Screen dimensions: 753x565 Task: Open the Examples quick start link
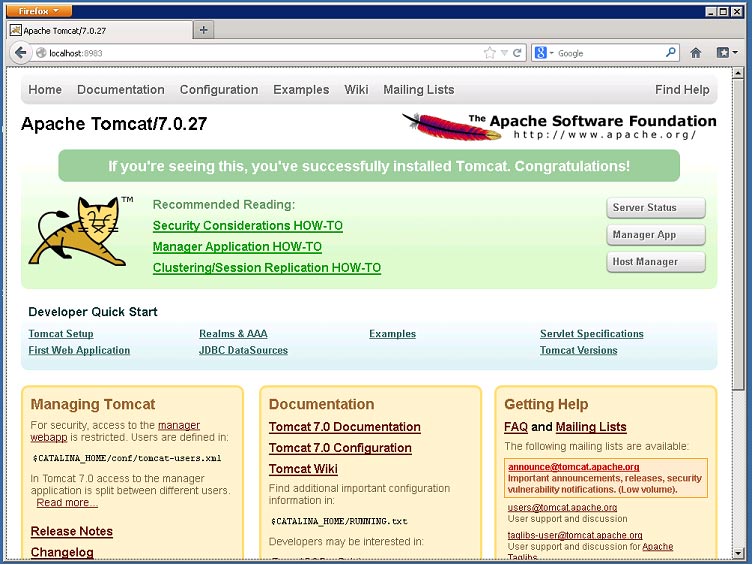click(x=392, y=334)
